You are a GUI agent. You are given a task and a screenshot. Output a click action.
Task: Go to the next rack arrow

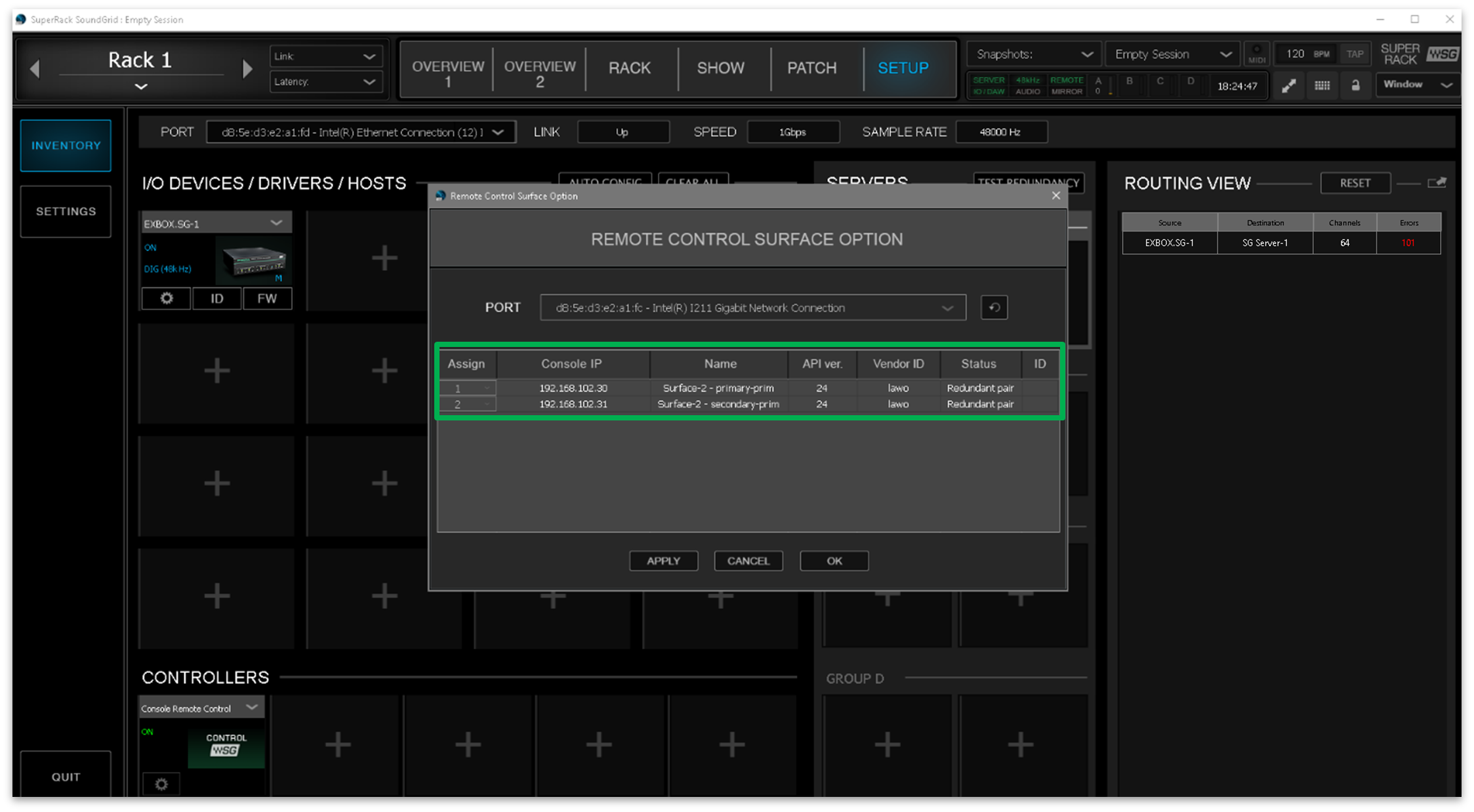pyautogui.click(x=247, y=69)
